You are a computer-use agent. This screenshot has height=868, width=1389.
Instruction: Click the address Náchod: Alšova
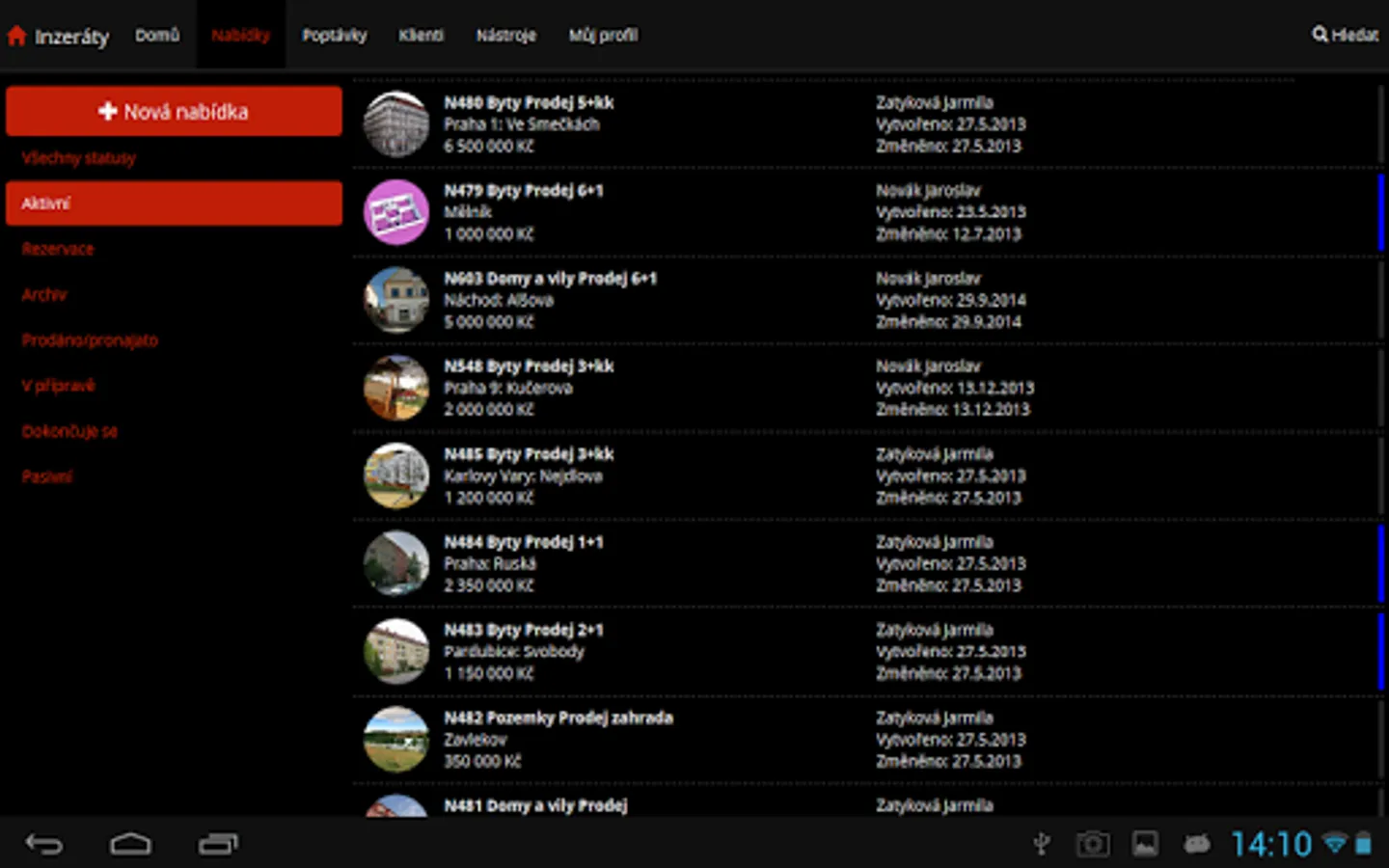tap(499, 300)
